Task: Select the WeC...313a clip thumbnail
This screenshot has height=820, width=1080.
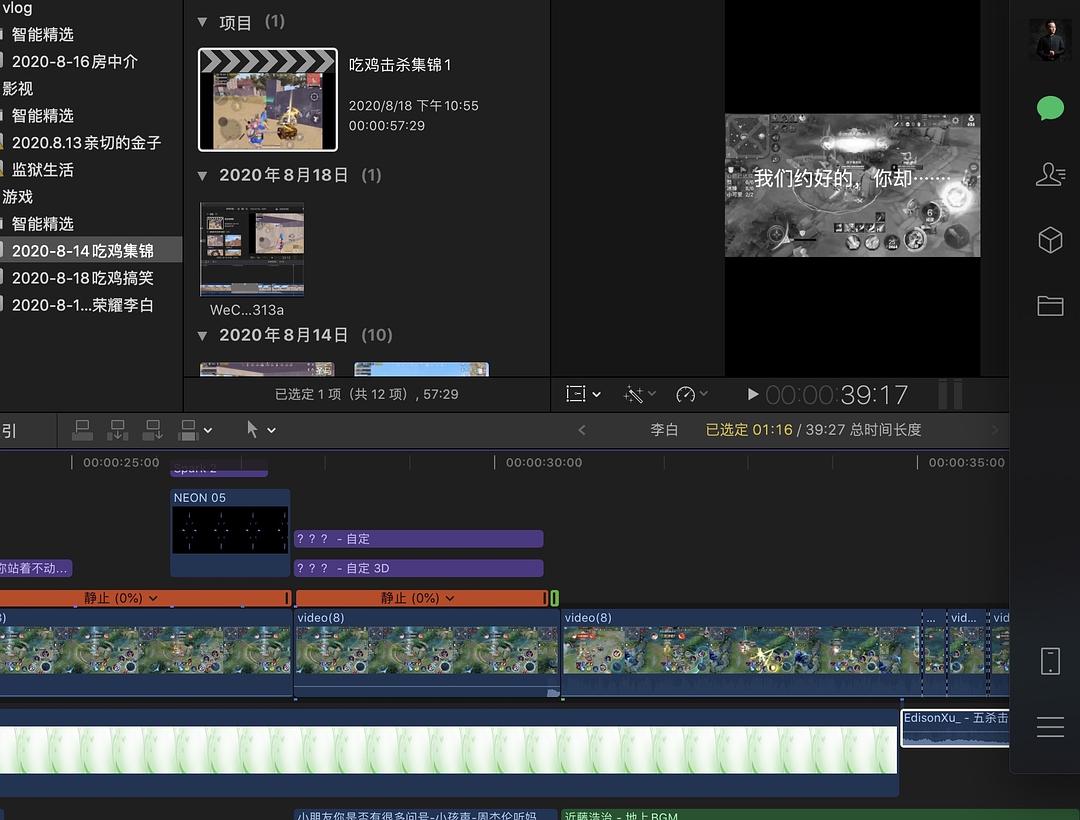Action: [x=251, y=249]
